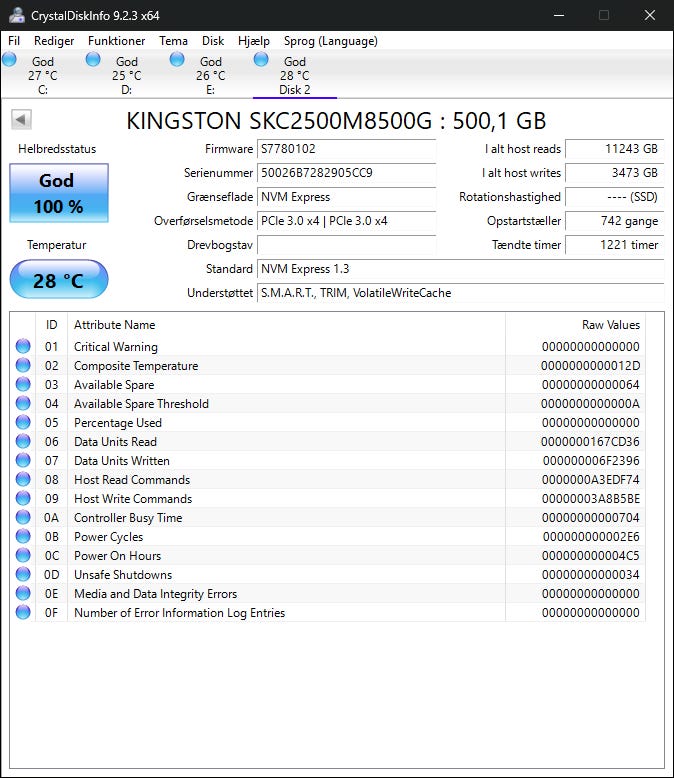Click the Firmware value field
The width and height of the screenshot is (674, 778).
(346, 149)
